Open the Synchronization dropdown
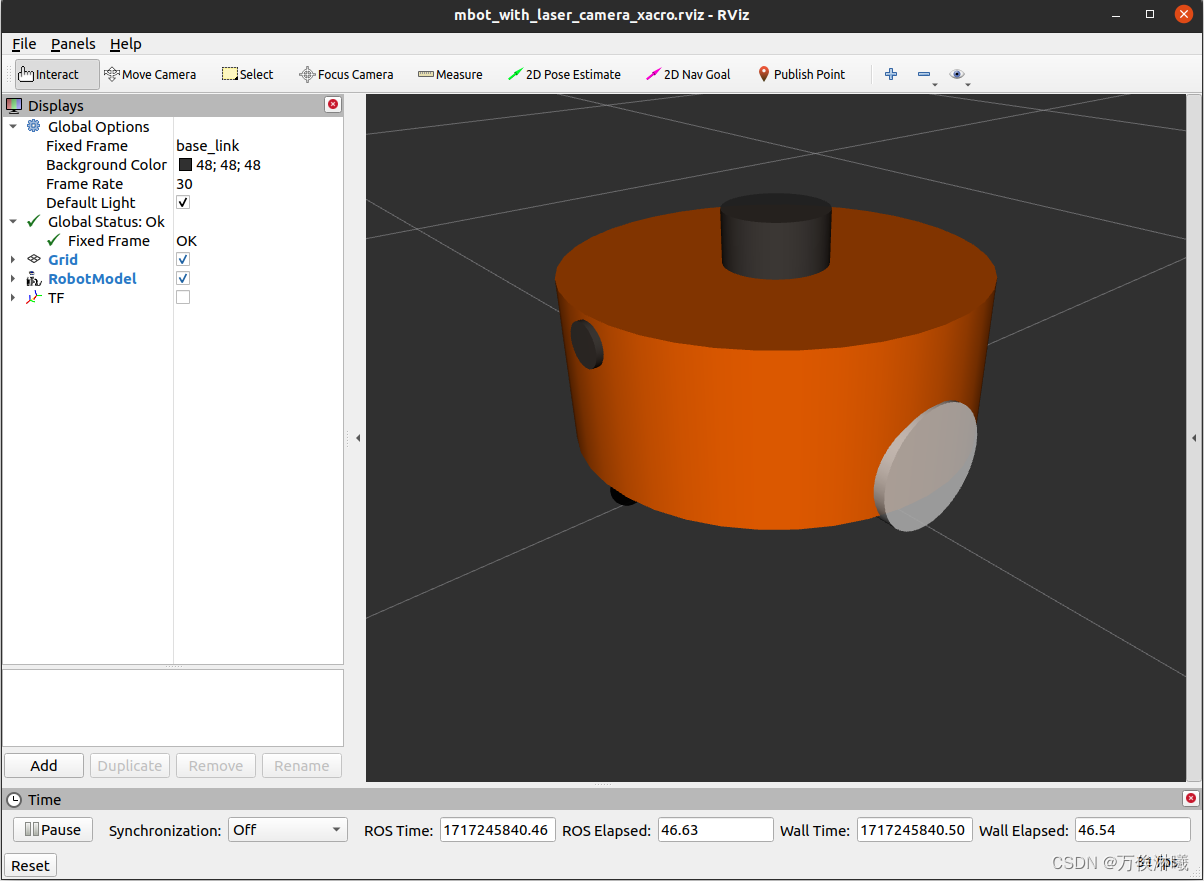The height and width of the screenshot is (881, 1204). (x=288, y=830)
